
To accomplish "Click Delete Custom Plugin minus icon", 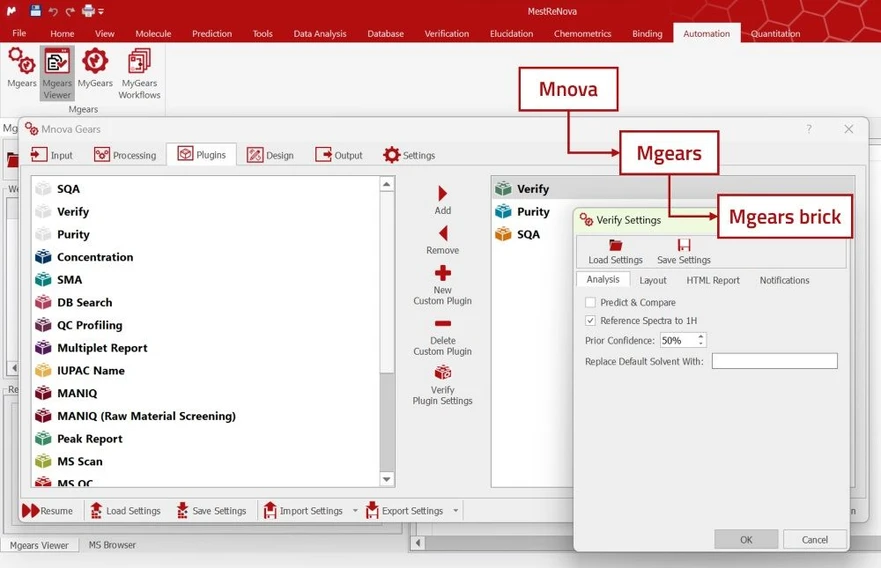I will [442, 324].
